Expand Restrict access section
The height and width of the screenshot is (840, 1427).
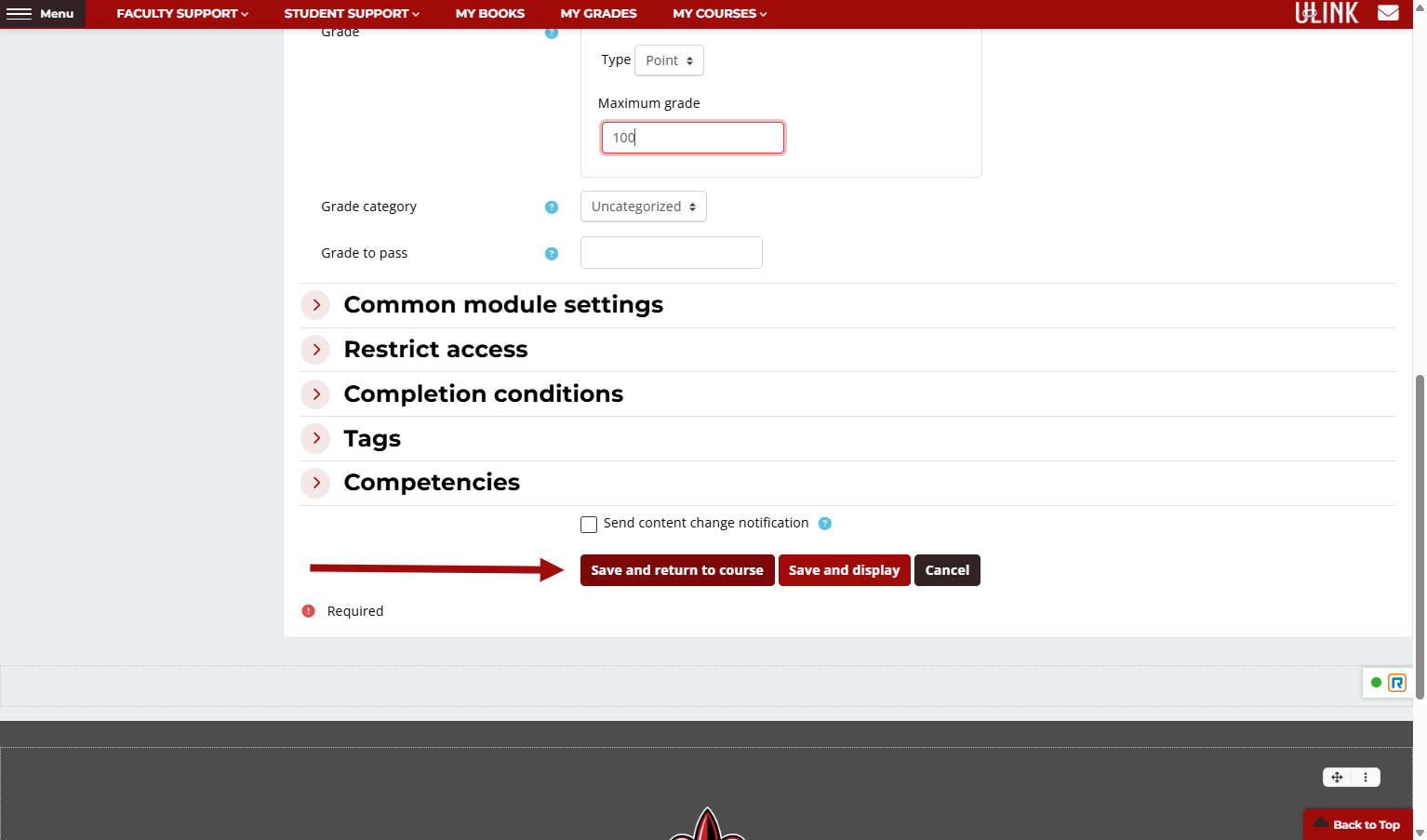click(316, 350)
